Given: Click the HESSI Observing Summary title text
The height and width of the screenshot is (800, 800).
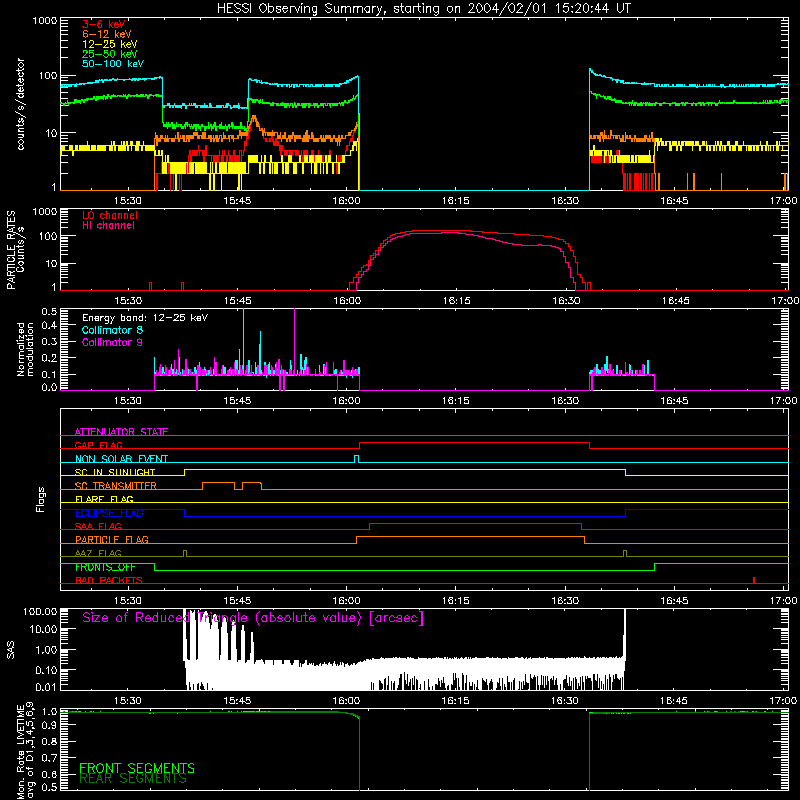Looking at the screenshot, I should pos(423,9).
